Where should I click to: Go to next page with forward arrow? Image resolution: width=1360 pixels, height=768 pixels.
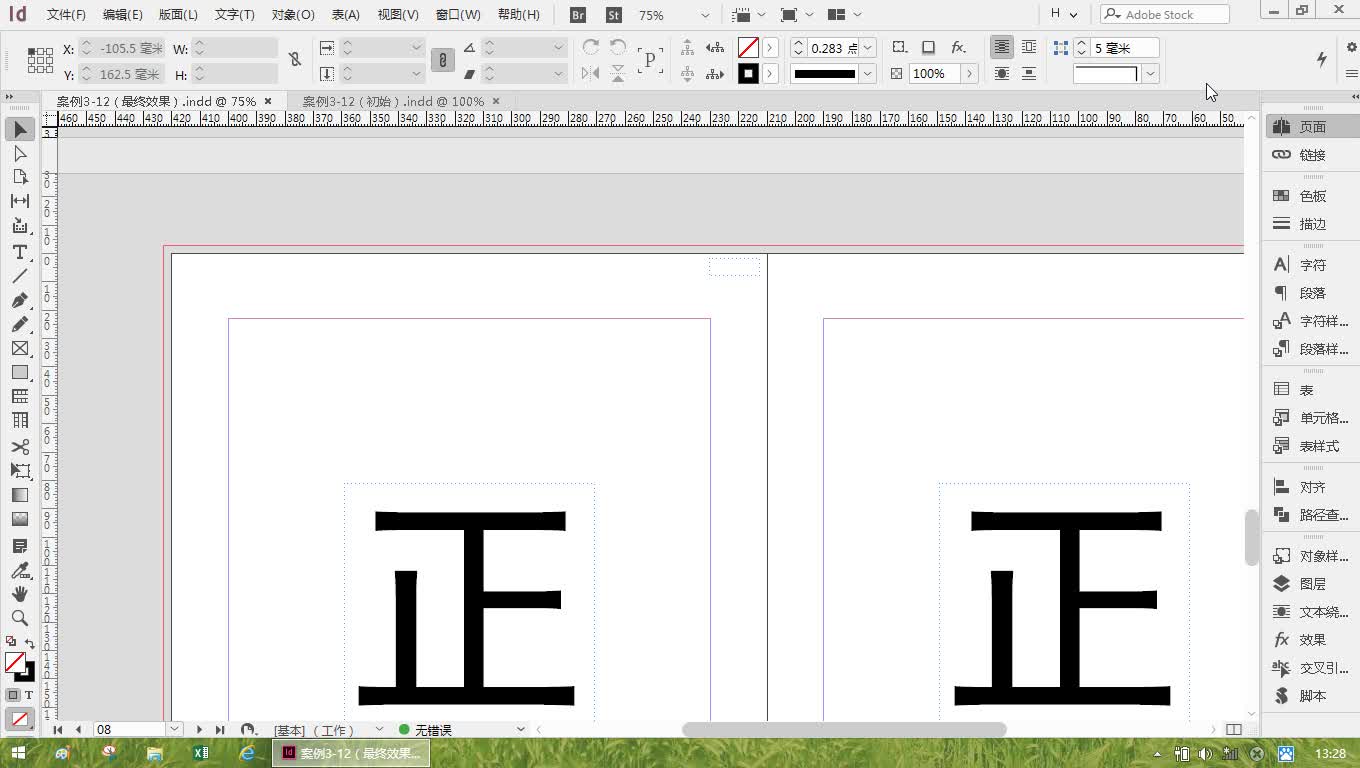(x=199, y=729)
